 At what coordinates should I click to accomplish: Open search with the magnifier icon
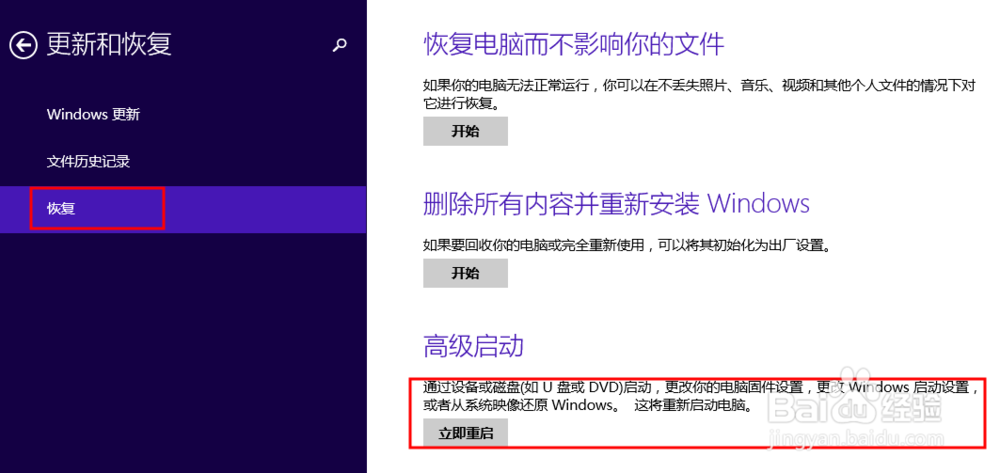[x=340, y=45]
